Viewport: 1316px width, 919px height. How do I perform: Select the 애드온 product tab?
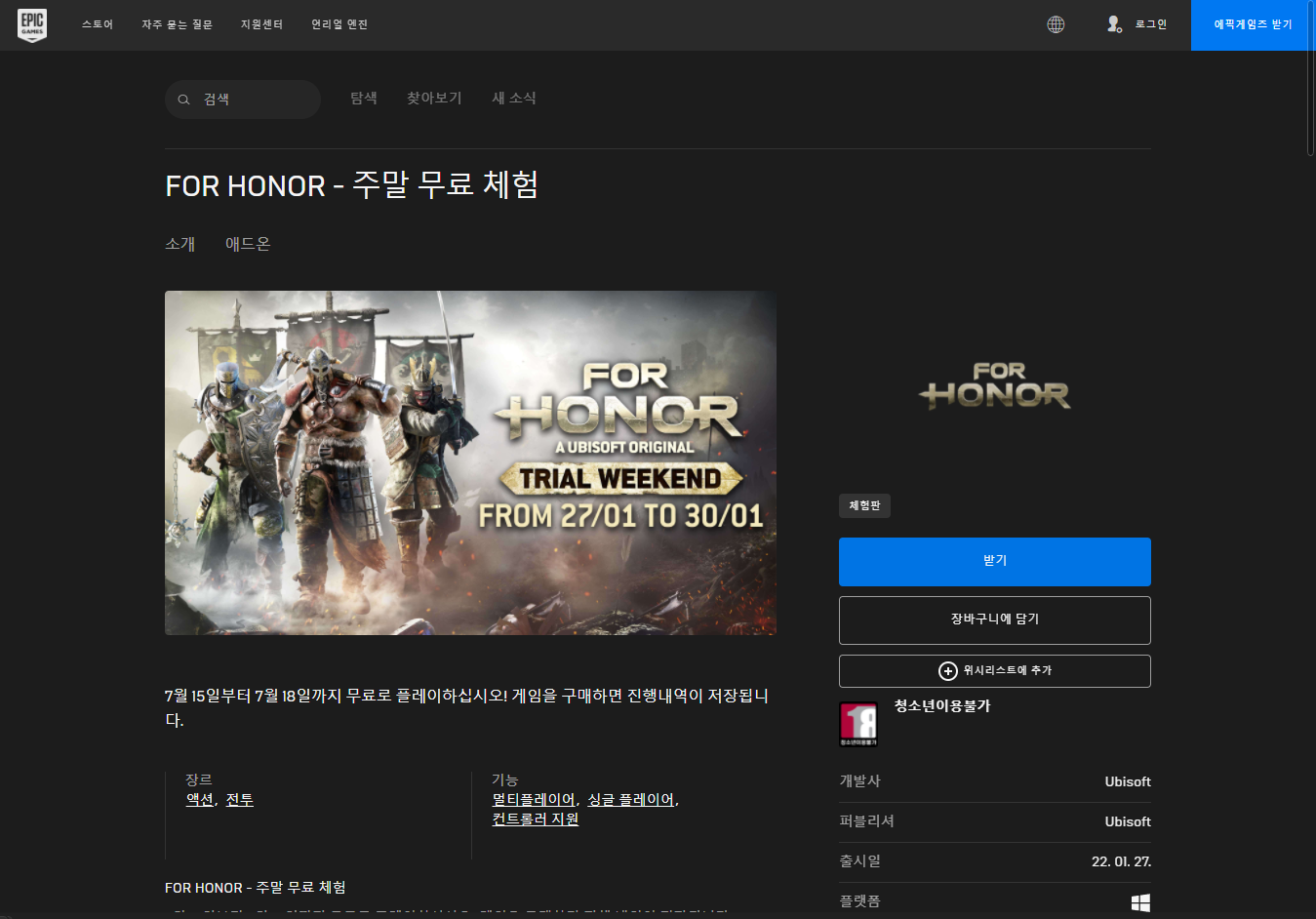click(248, 244)
